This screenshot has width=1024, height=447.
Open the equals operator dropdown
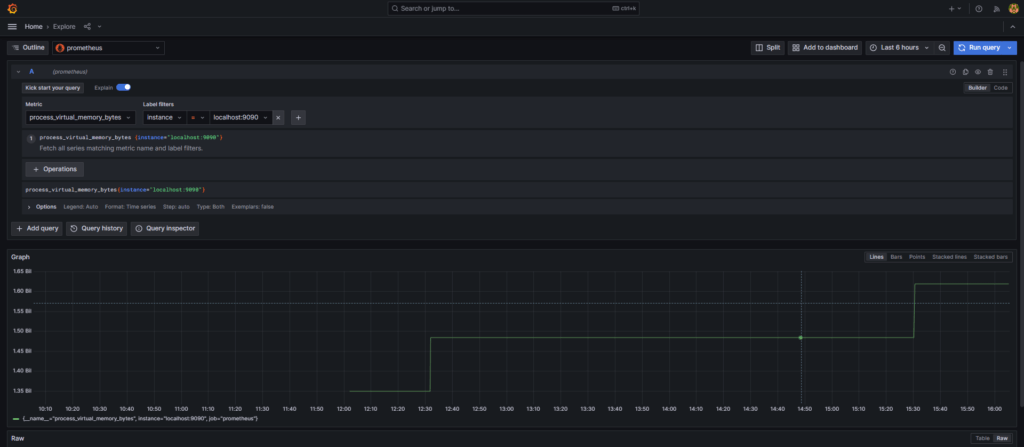click(198, 118)
